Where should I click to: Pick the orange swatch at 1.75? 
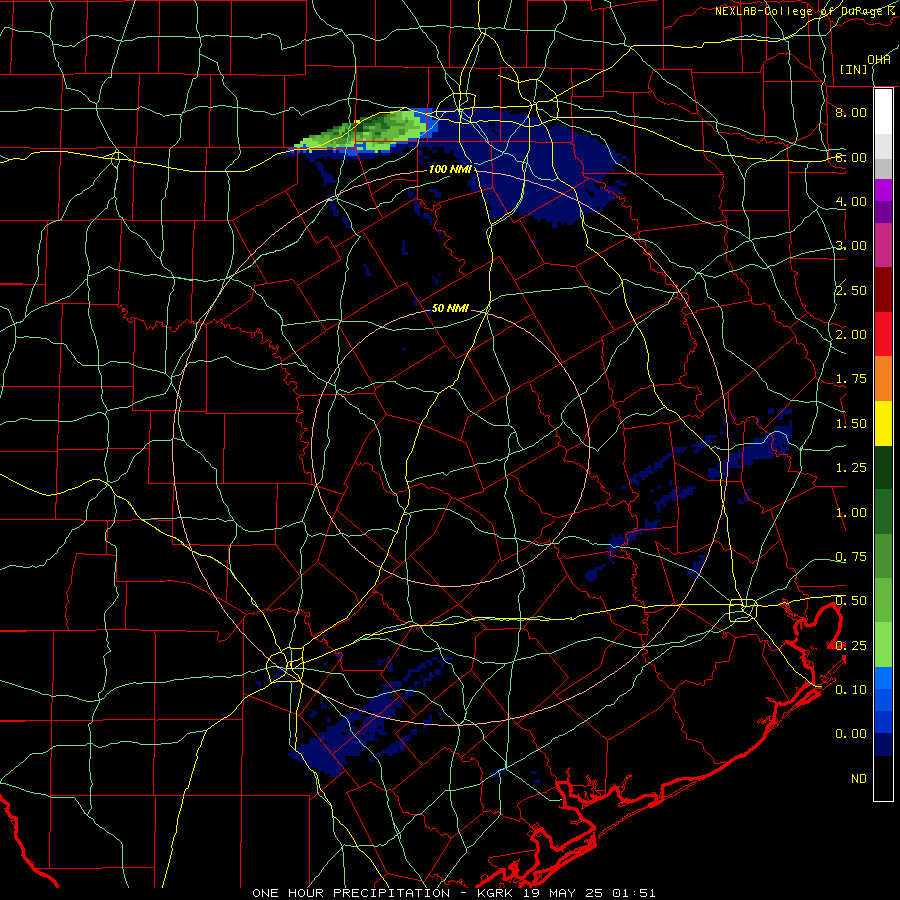point(883,379)
